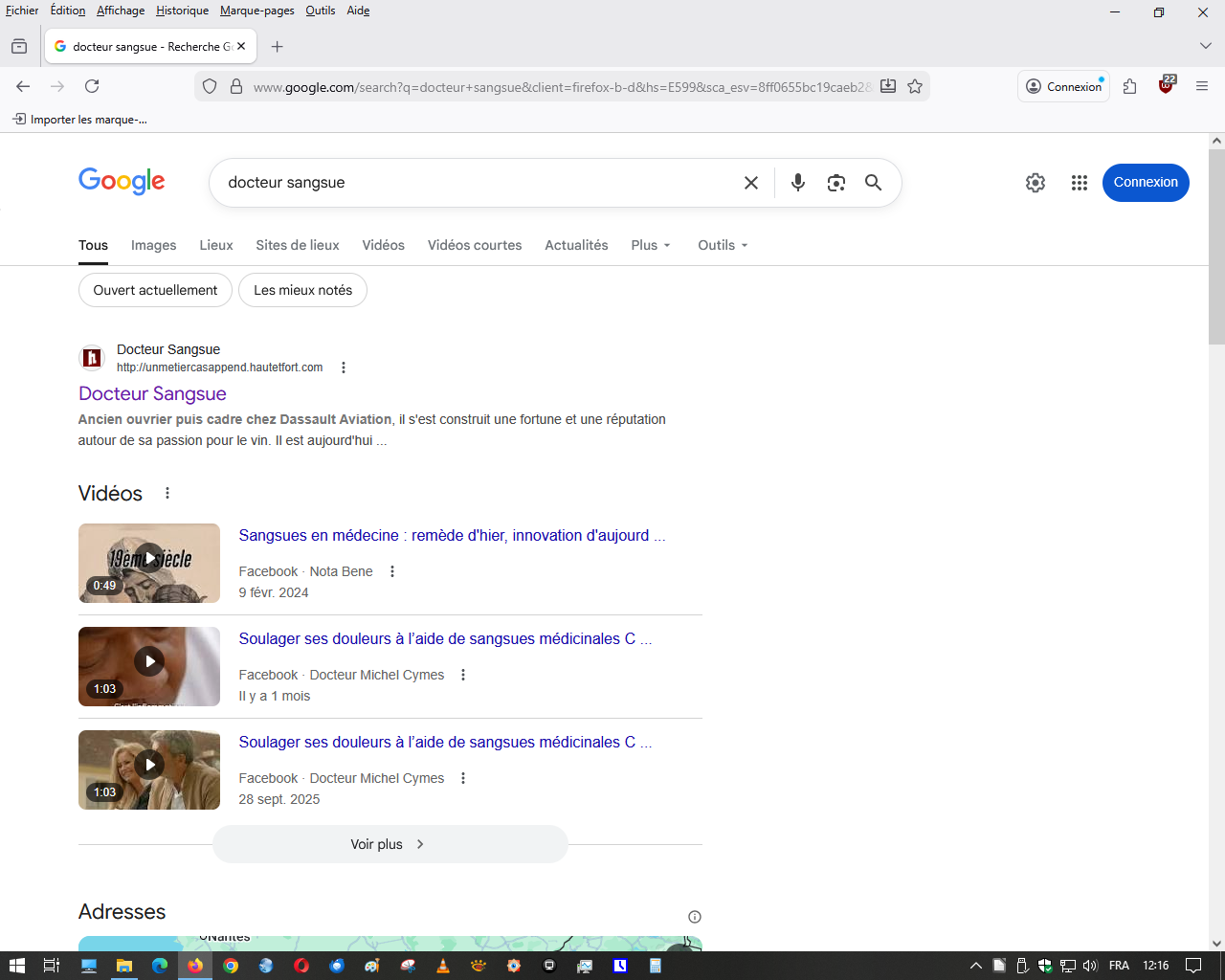1225x980 pixels.
Task: Search by image with Google Lens
Action: (836, 183)
